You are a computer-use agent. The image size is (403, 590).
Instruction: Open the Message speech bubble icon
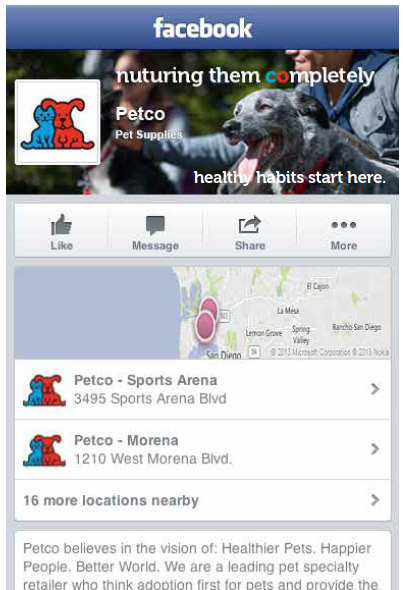155,225
